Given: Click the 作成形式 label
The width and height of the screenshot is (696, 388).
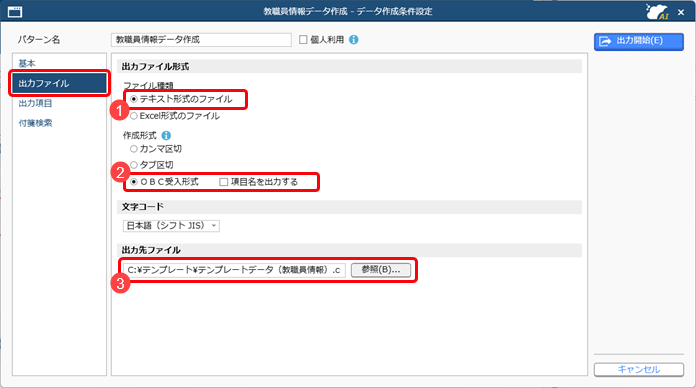Looking at the screenshot, I should coord(140,135).
